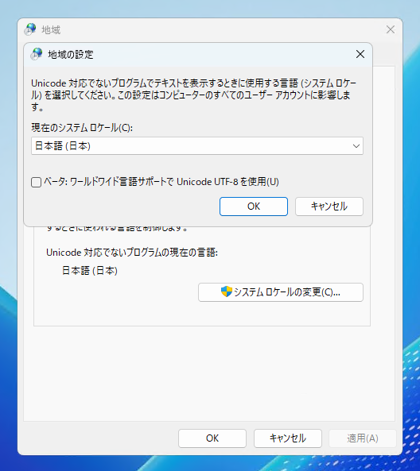The height and width of the screenshot is (471, 420).
Task: Close the 地域の設定 dialog
Action: coord(360,54)
